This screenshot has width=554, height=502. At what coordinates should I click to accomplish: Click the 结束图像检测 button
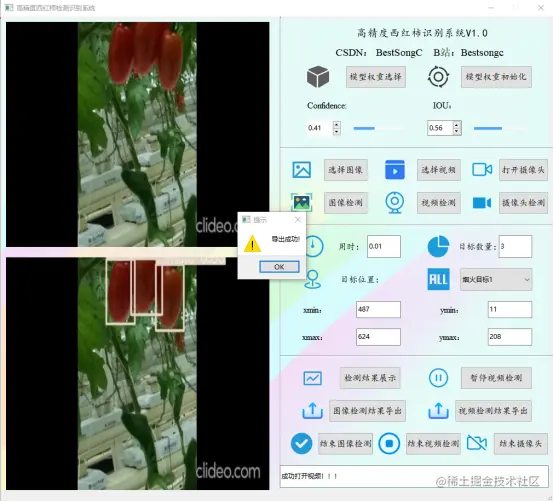pos(345,443)
